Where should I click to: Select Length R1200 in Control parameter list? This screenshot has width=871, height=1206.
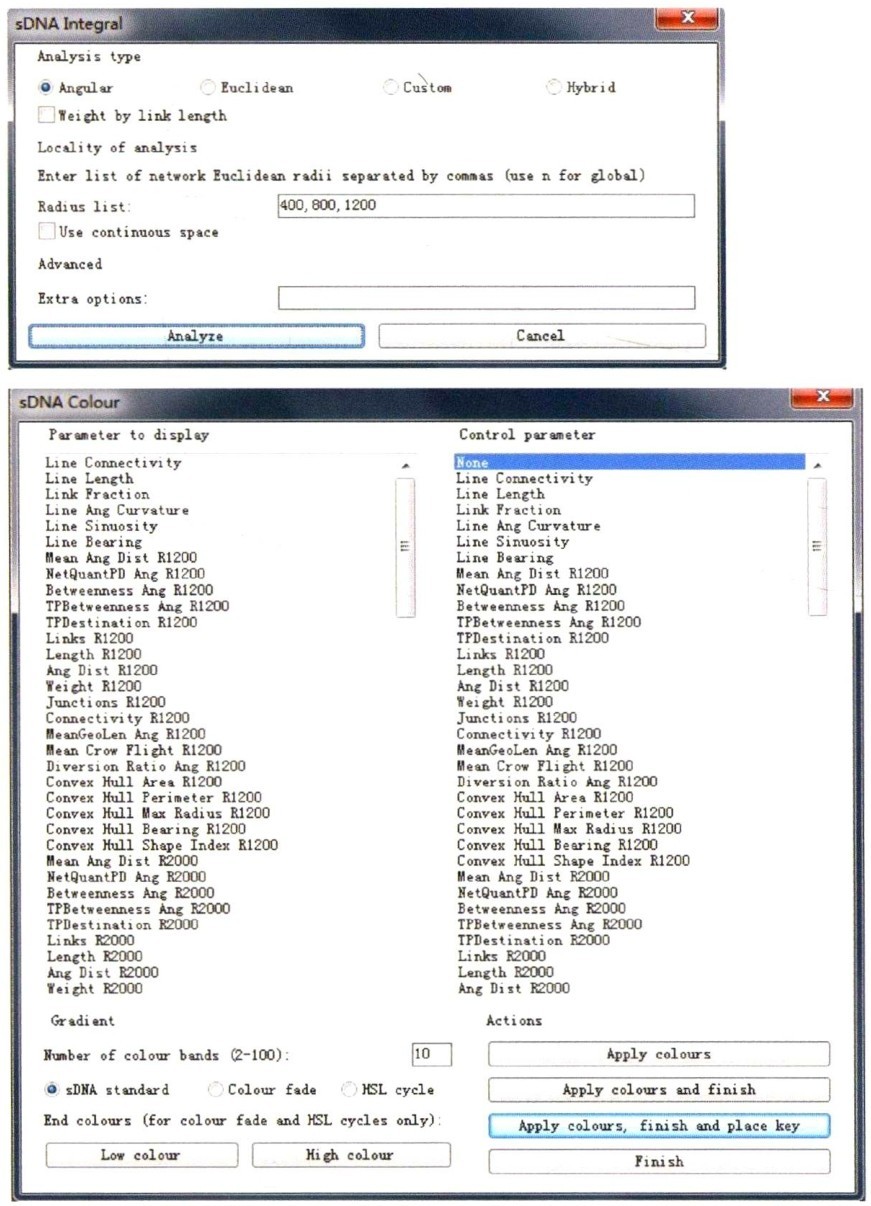click(505, 670)
